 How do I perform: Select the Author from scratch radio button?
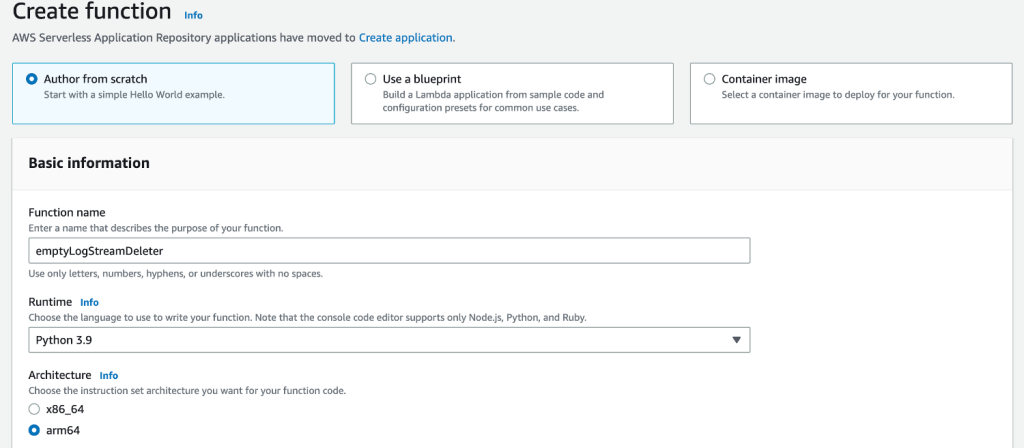point(31,79)
